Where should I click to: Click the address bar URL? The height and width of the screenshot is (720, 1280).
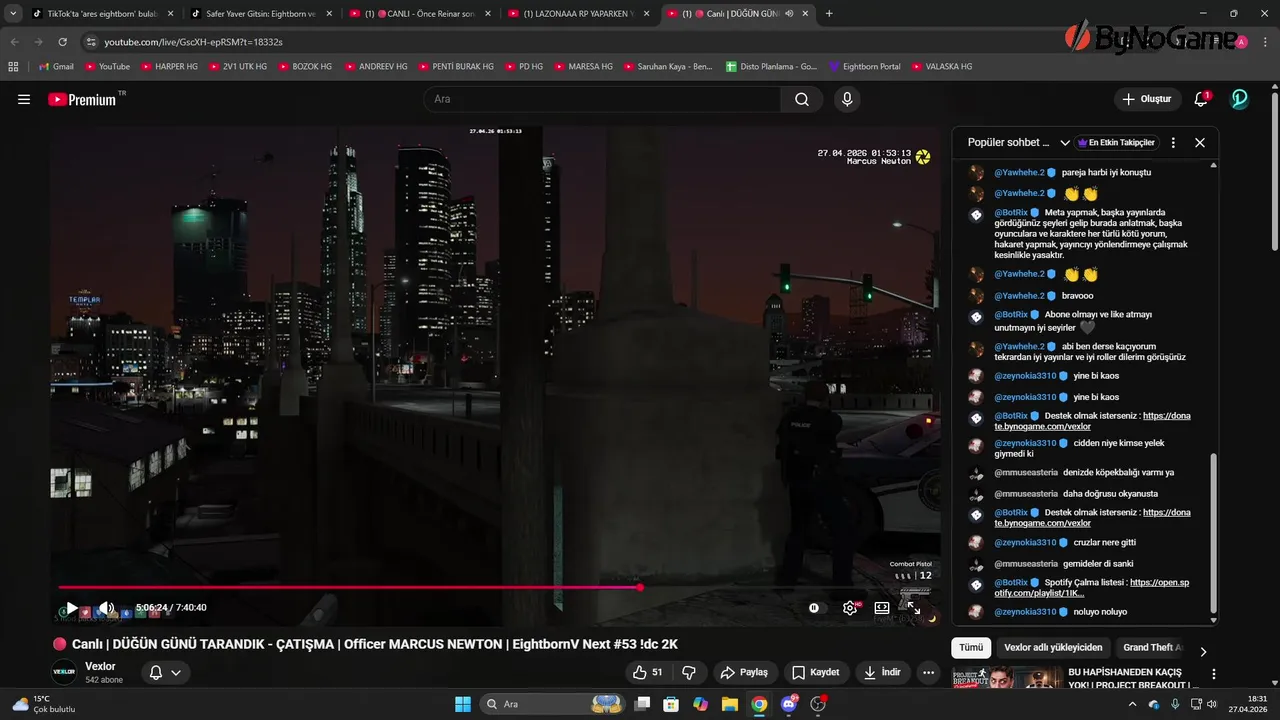(x=194, y=42)
